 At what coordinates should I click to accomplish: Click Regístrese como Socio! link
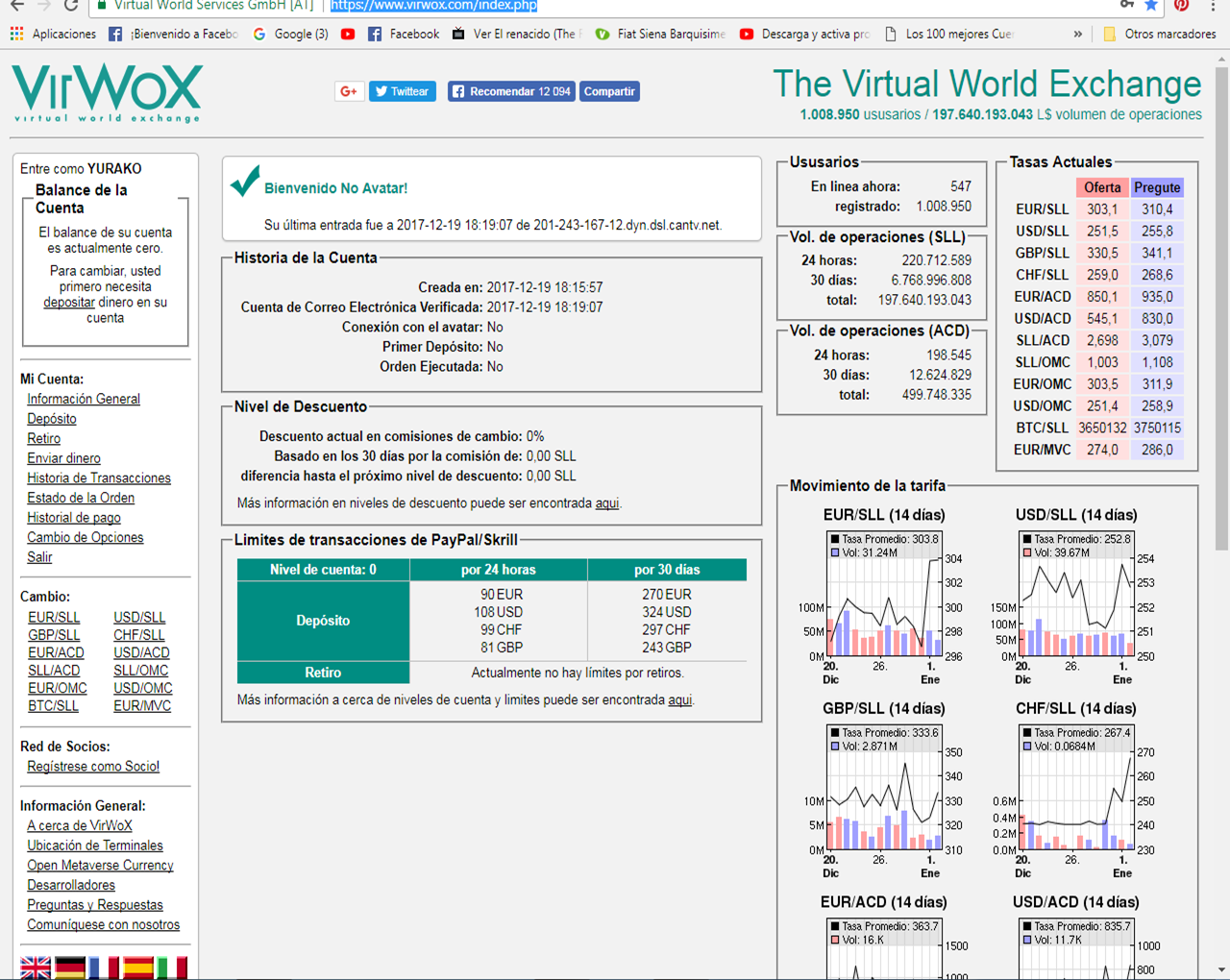click(93, 767)
